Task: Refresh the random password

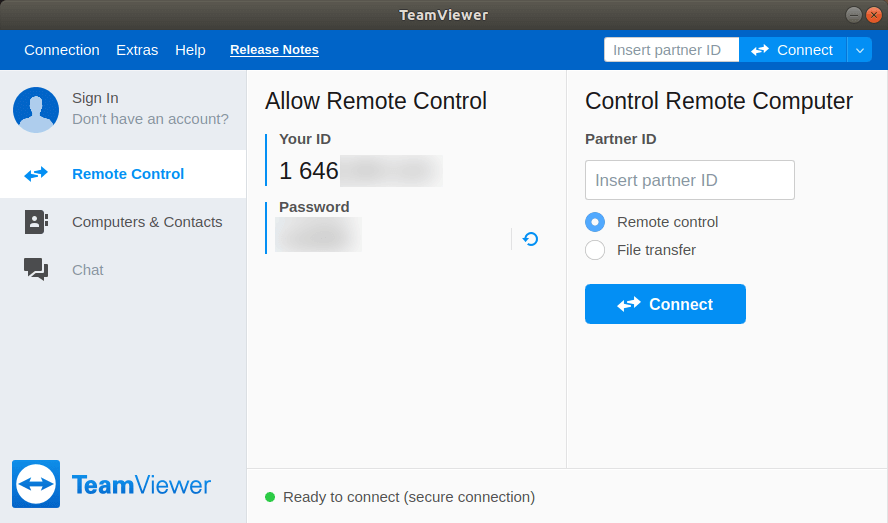Action: (531, 239)
